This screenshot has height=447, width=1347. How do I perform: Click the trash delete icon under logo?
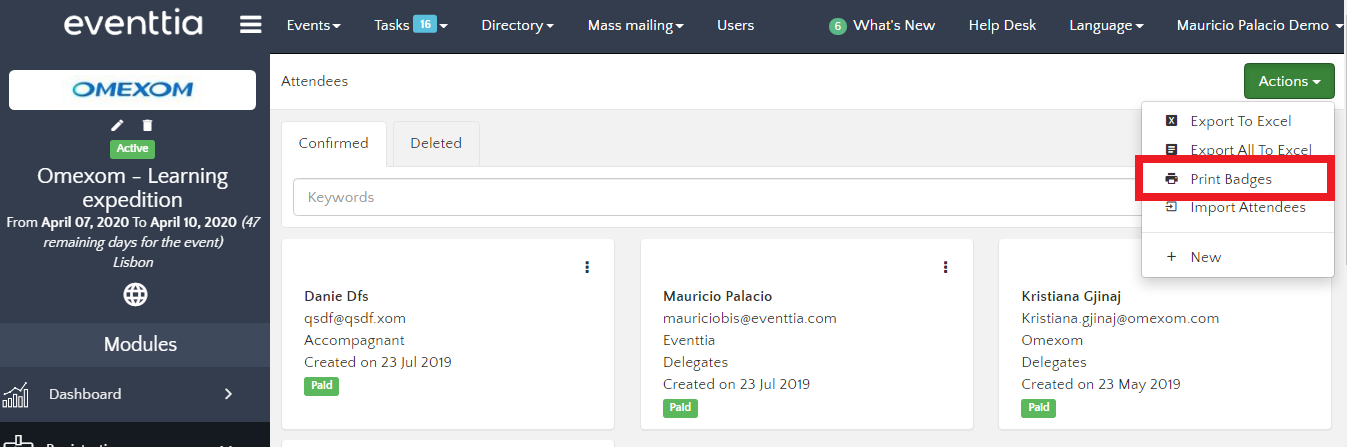(x=147, y=125)
